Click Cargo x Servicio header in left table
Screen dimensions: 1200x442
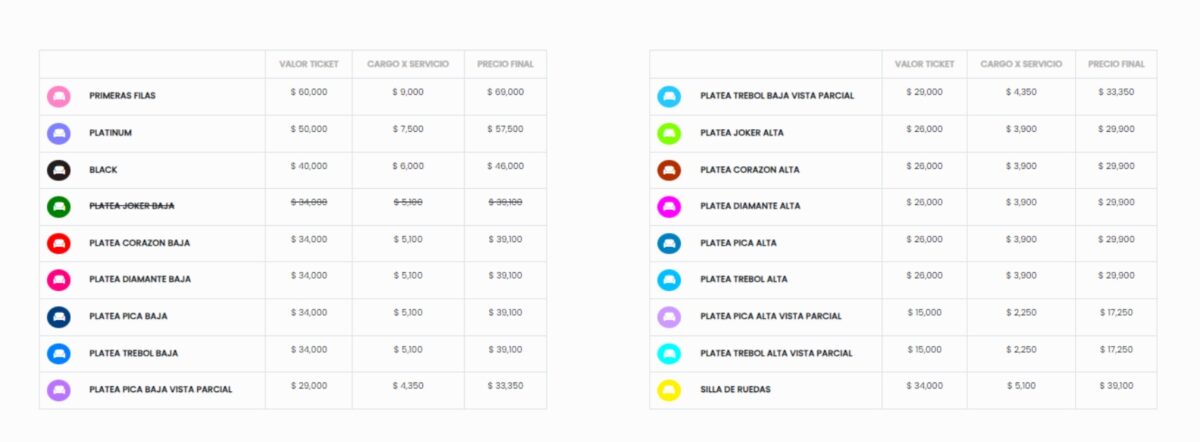408,64
